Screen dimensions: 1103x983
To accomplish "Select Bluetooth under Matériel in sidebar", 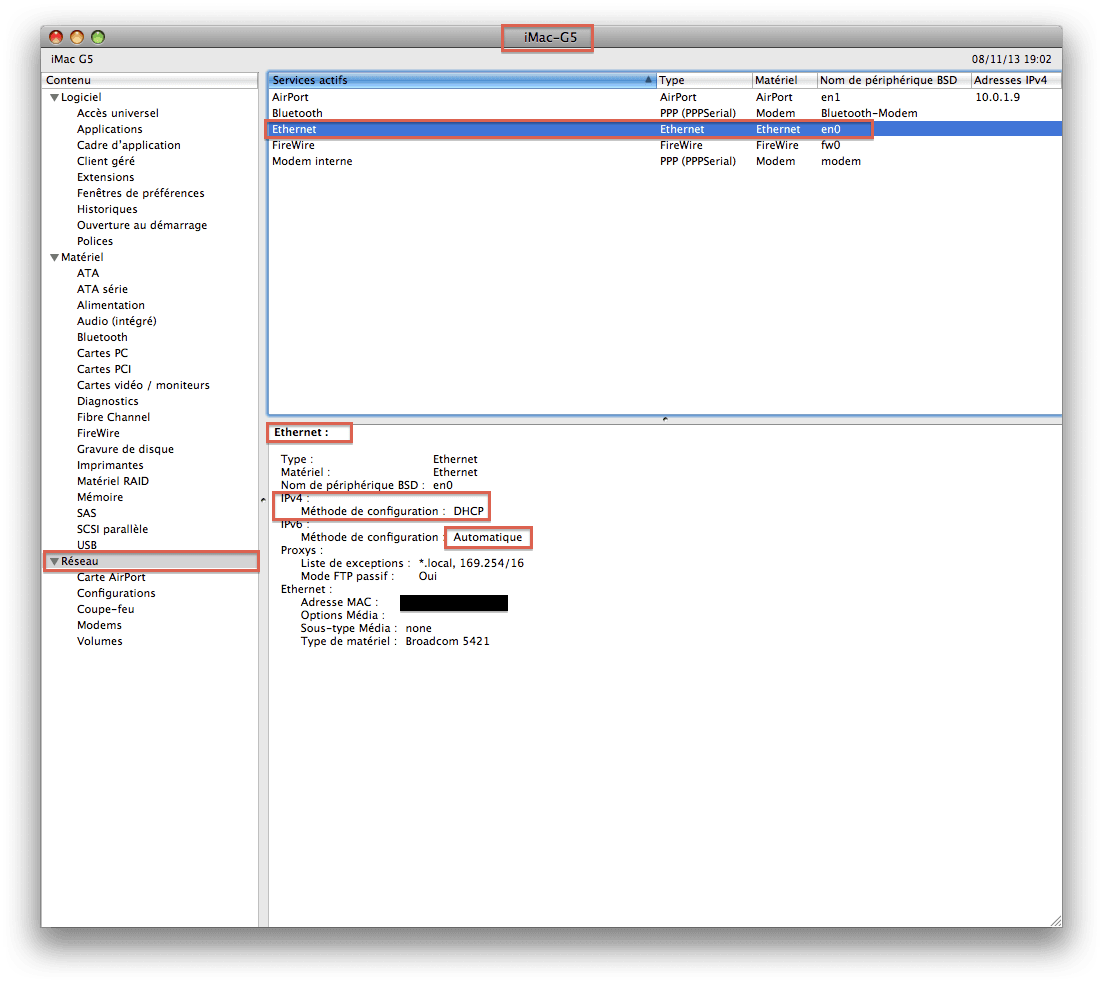I will pos(102,337).
